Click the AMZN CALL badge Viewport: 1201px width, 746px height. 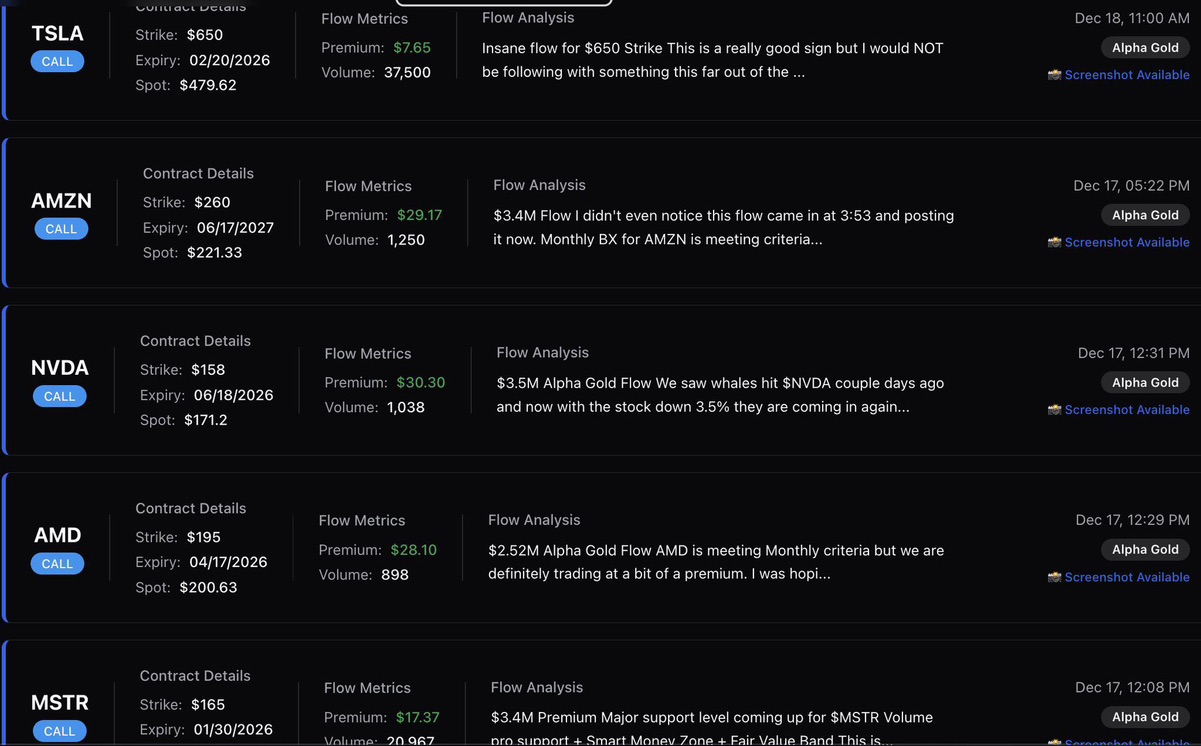[x=61, y=229]
